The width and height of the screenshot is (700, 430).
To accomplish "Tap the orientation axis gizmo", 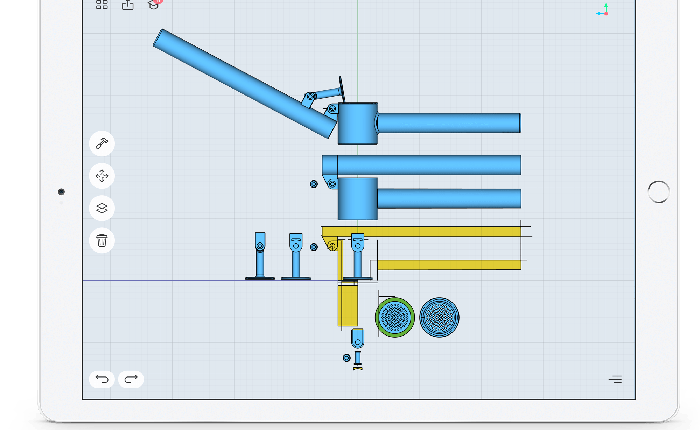I will point(603,10).
